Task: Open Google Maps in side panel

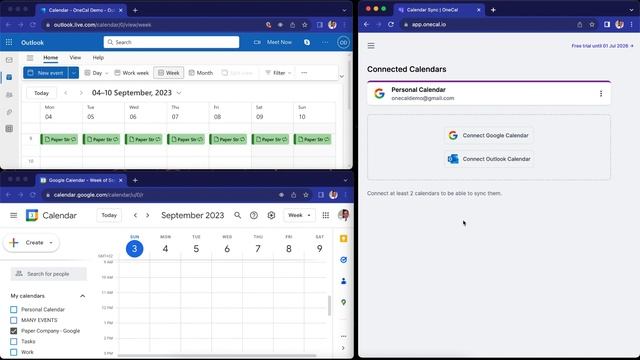Action: 343,302
